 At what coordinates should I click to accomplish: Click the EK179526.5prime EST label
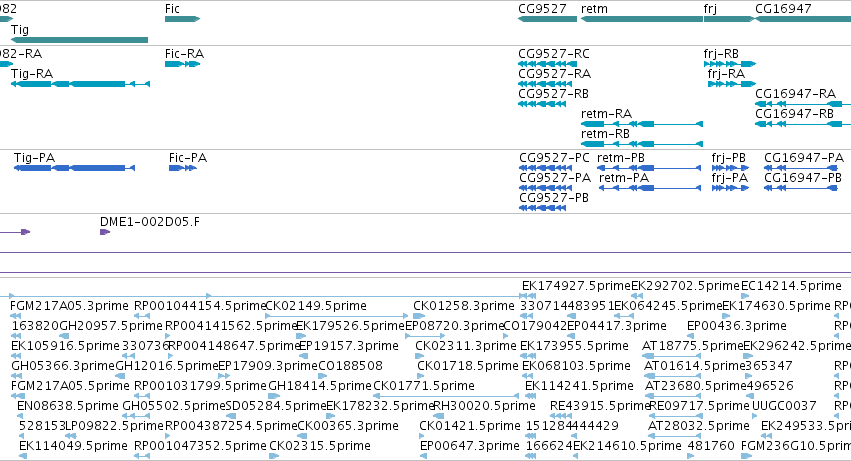pyautogui.click(x=351, y=326)
